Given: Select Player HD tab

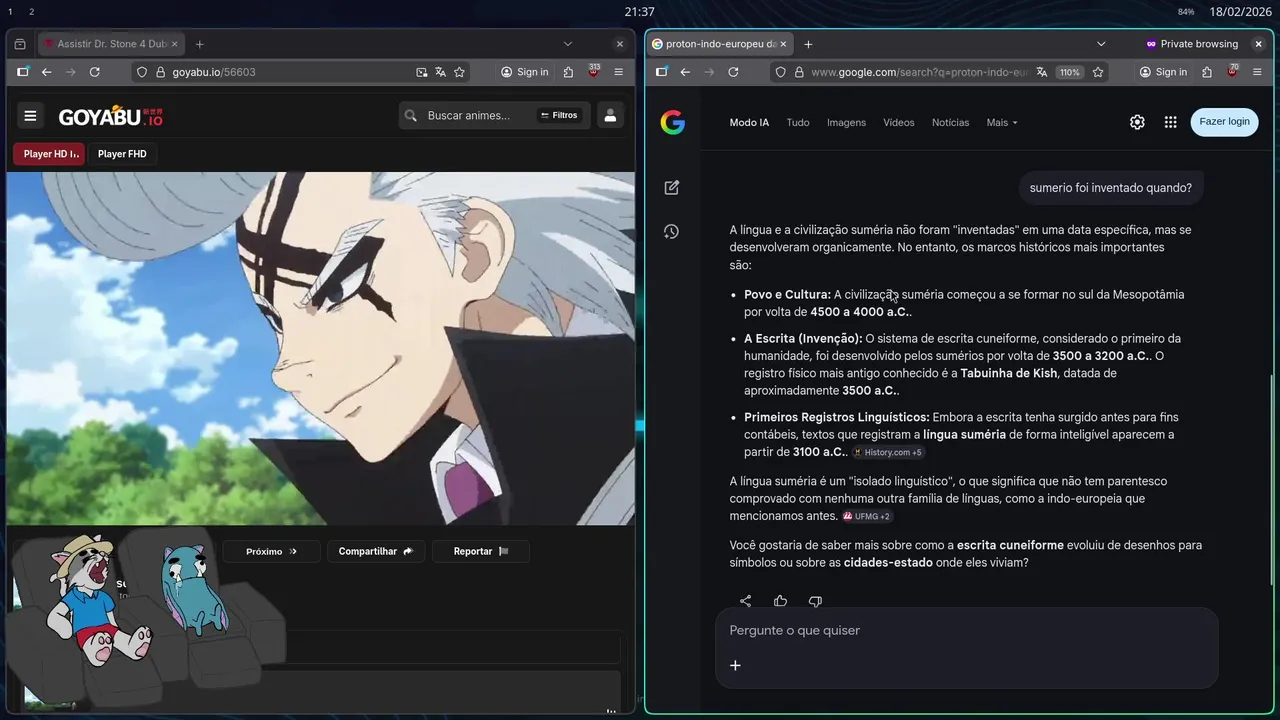Looking at the screenshot, I should (51, 154).
